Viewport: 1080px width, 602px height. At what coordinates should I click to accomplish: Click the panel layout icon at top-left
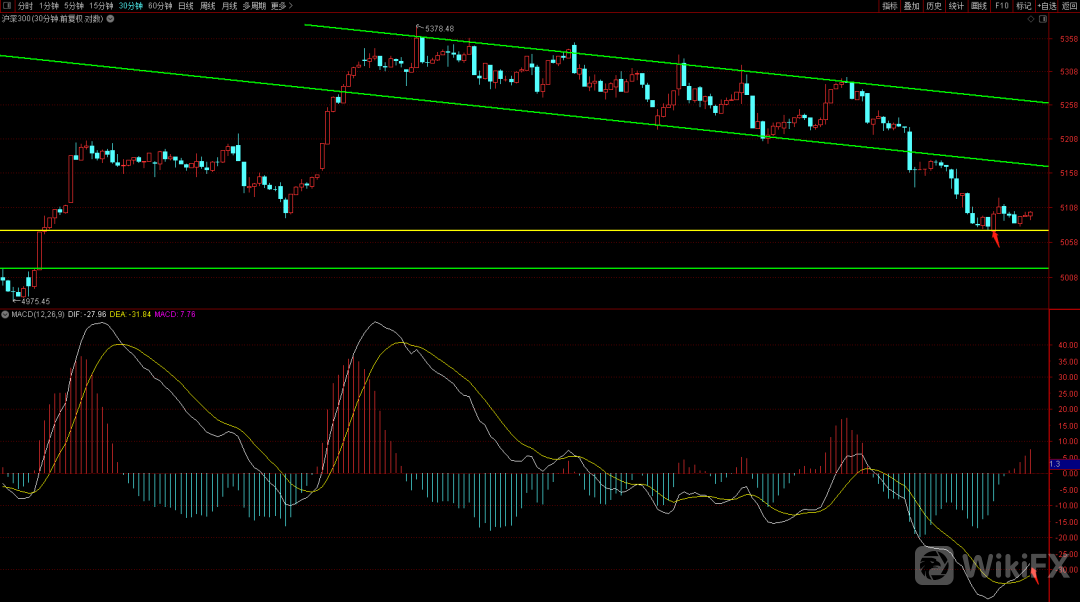point(7,5)
